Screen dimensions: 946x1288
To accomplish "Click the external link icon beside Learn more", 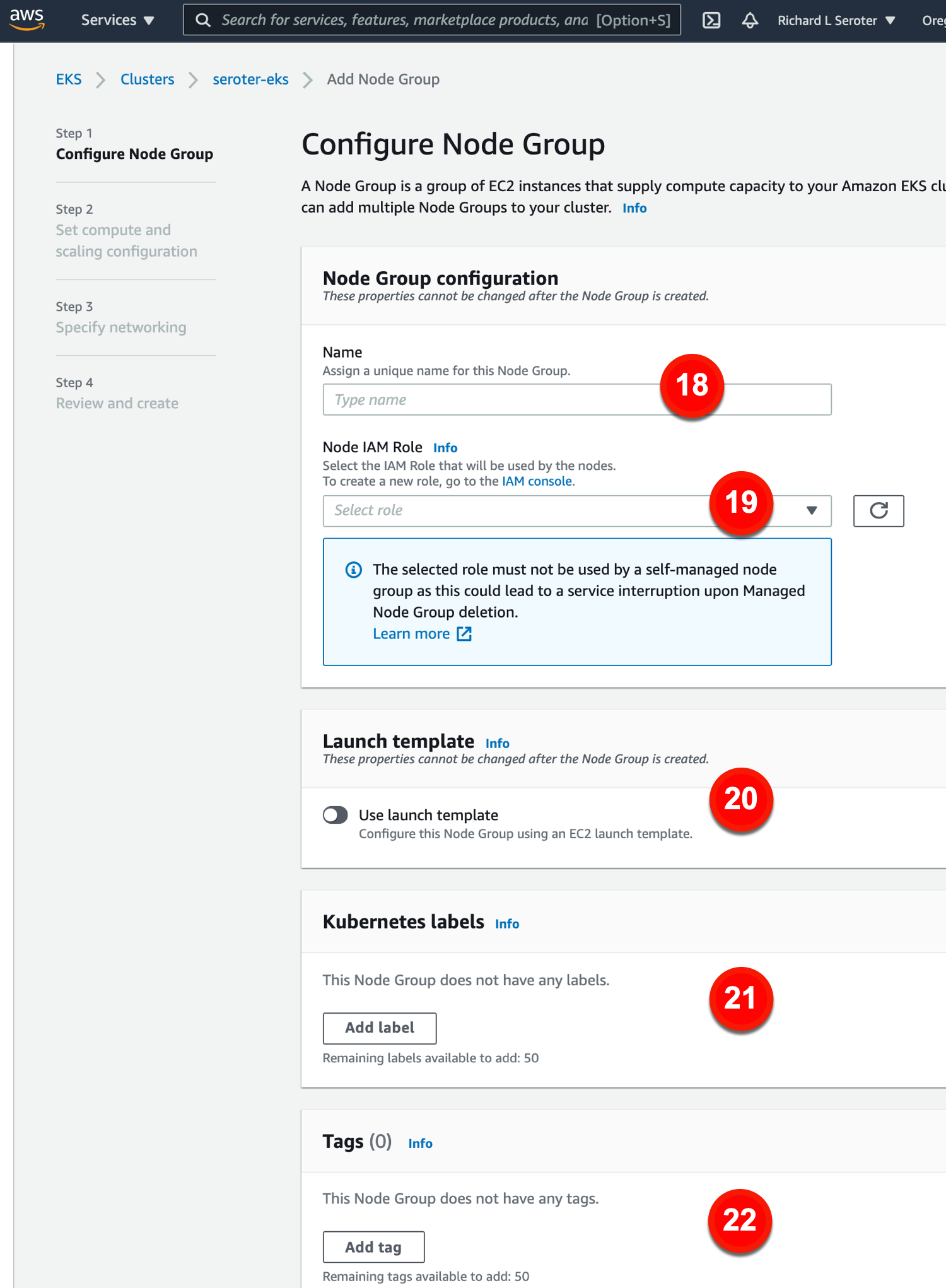I will (x=464, y=634).
